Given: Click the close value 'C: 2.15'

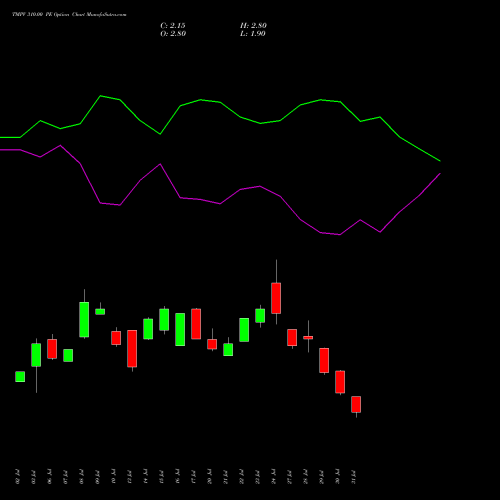Looking at the screenshot, I should pyautogui.click(x=173, y=26).
